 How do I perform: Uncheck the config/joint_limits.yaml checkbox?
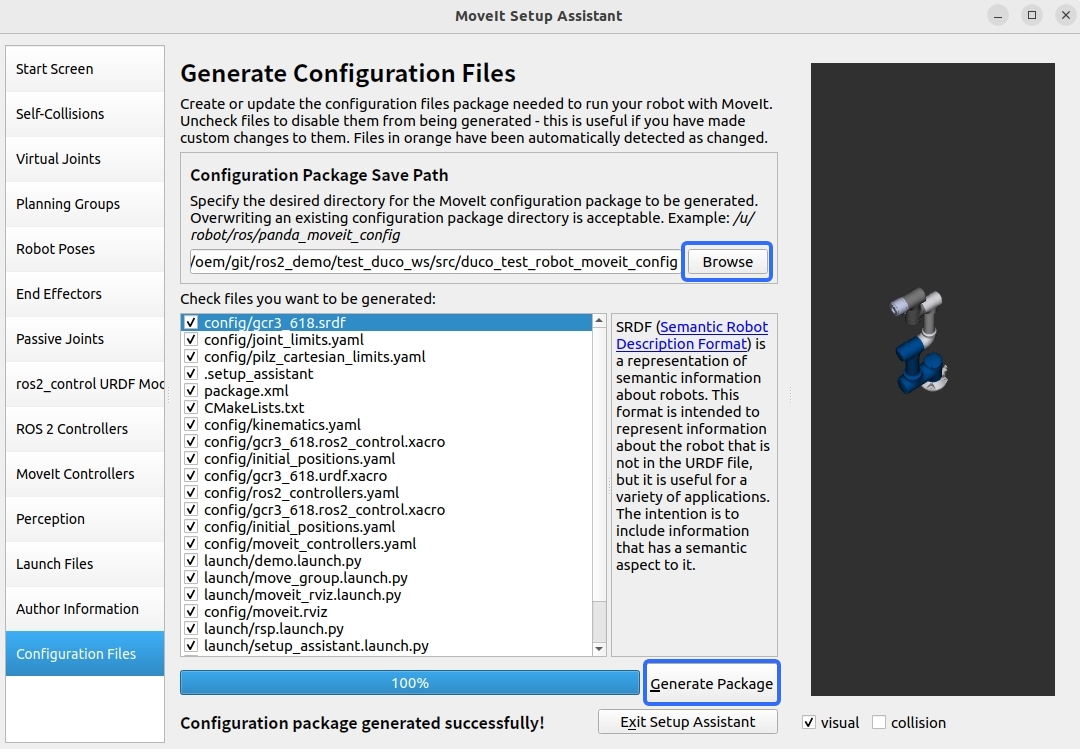click(191, 340)
